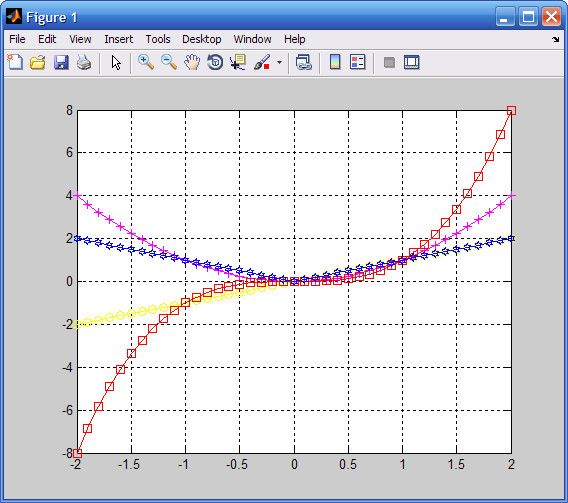Show plot tools and dock figure

[412, 62]
